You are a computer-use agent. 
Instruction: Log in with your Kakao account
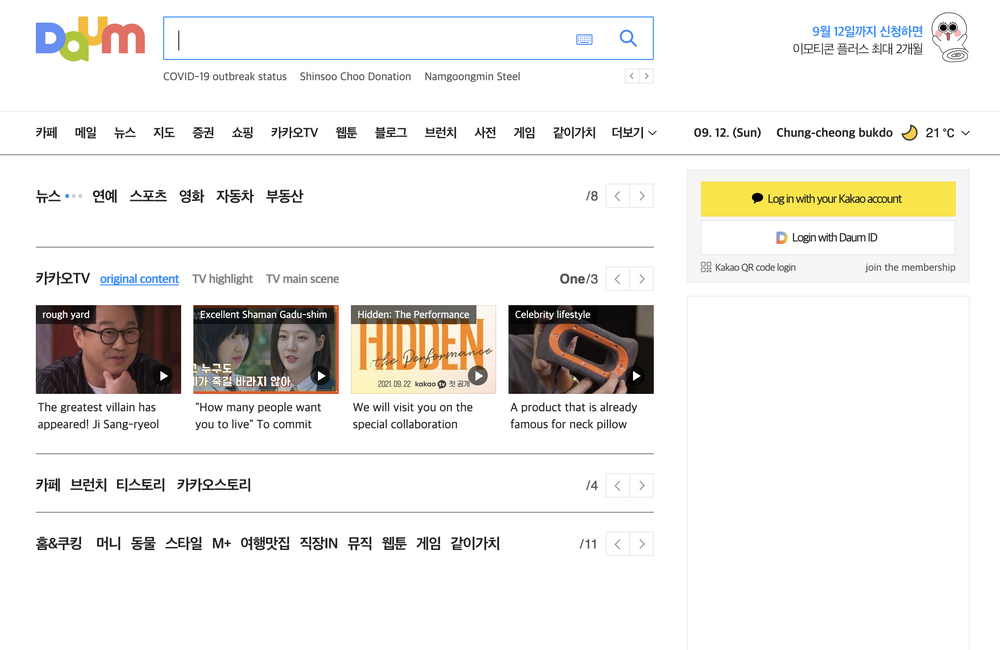tap(828, 199)
